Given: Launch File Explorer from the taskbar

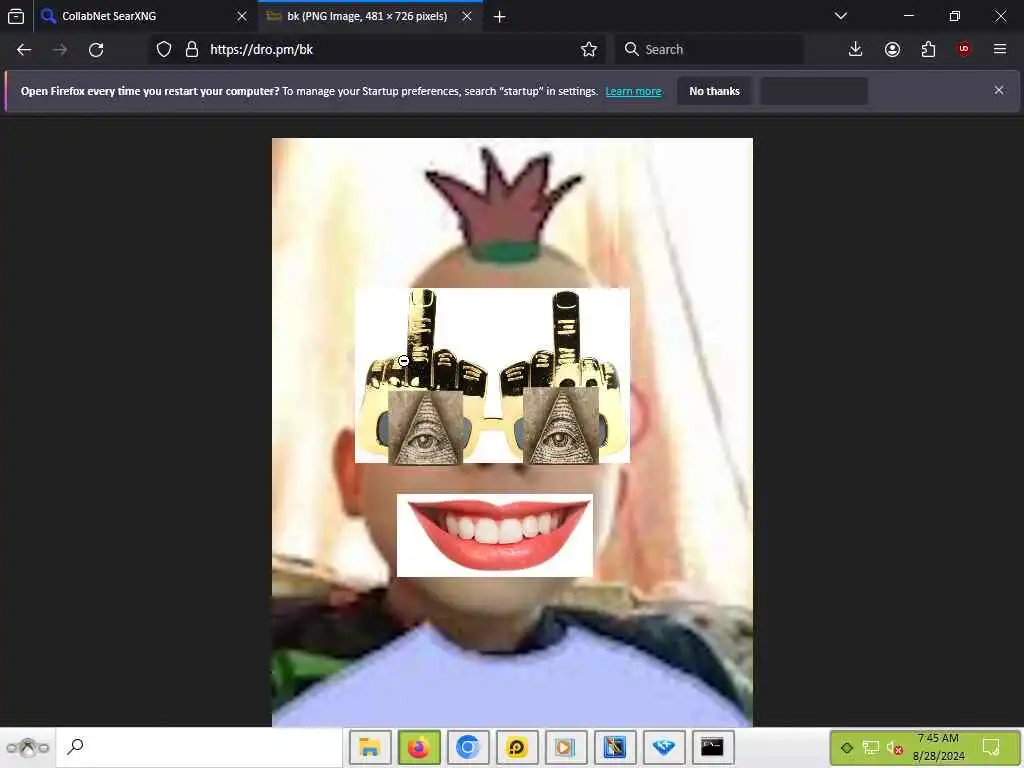Looking at the screenshot, I should tap(370, 747).
